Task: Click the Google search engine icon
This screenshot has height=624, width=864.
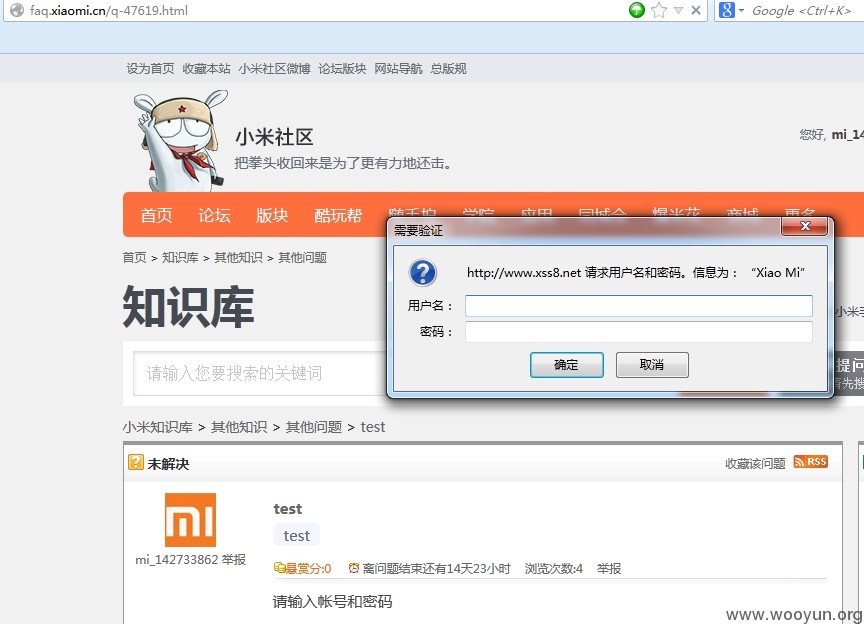Action: [727, 10]
